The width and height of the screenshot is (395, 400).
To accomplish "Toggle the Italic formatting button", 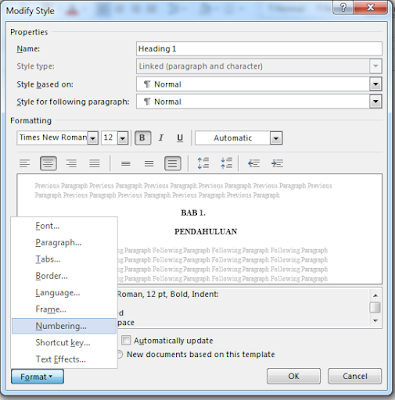I will (161, 138).
